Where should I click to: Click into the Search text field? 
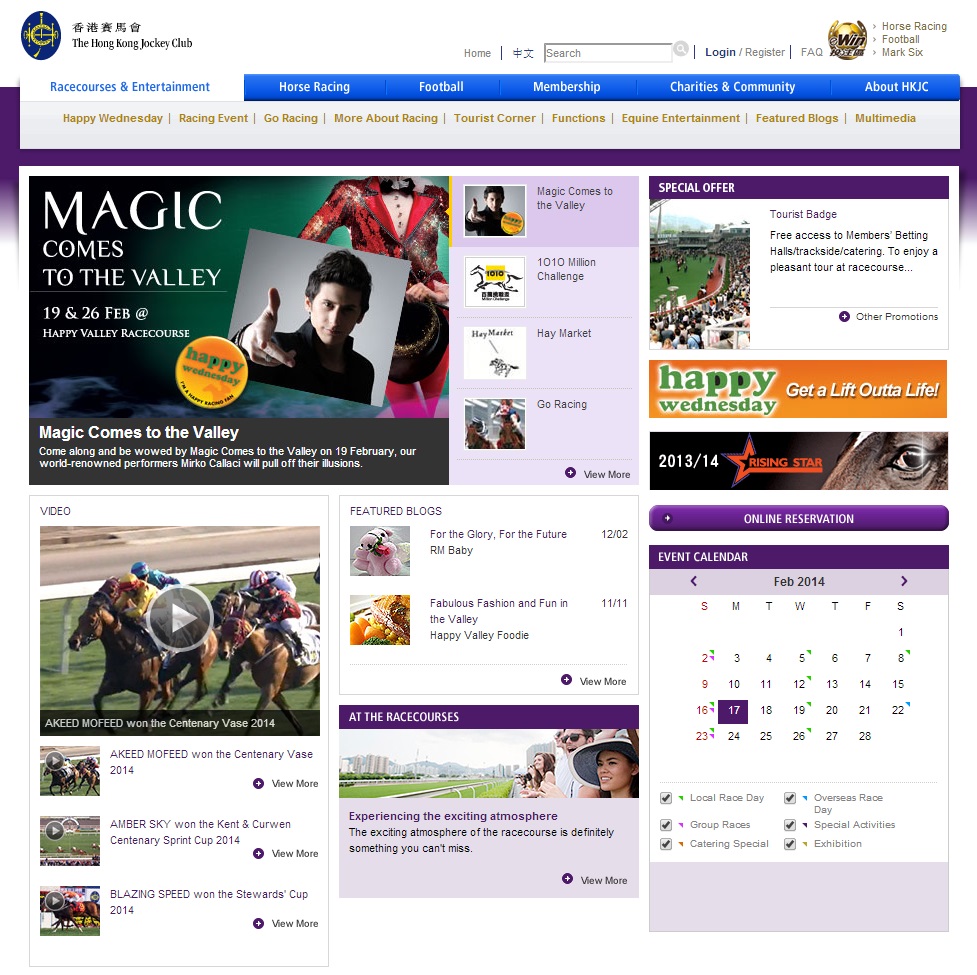(x=607, y=53)
